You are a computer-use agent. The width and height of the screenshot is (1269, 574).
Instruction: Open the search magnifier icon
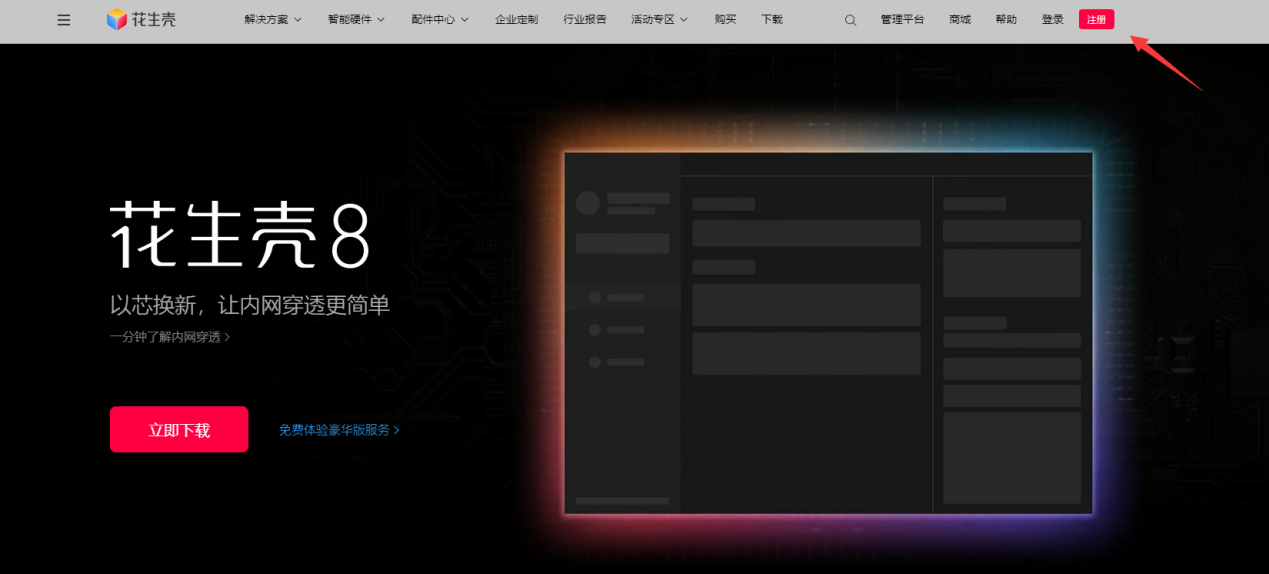(850, 20)
